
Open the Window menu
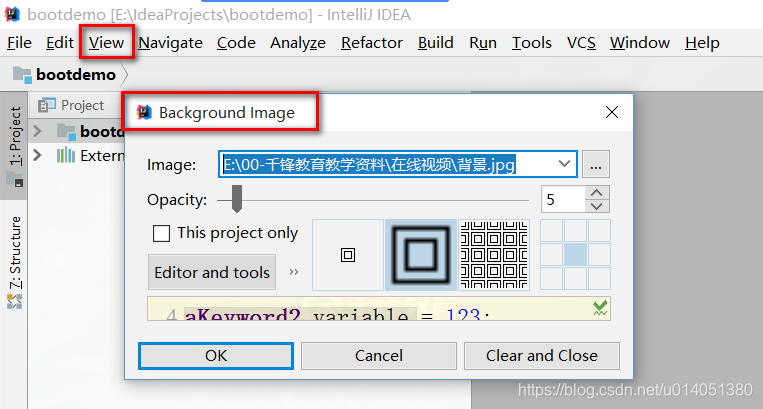[640, 43]
